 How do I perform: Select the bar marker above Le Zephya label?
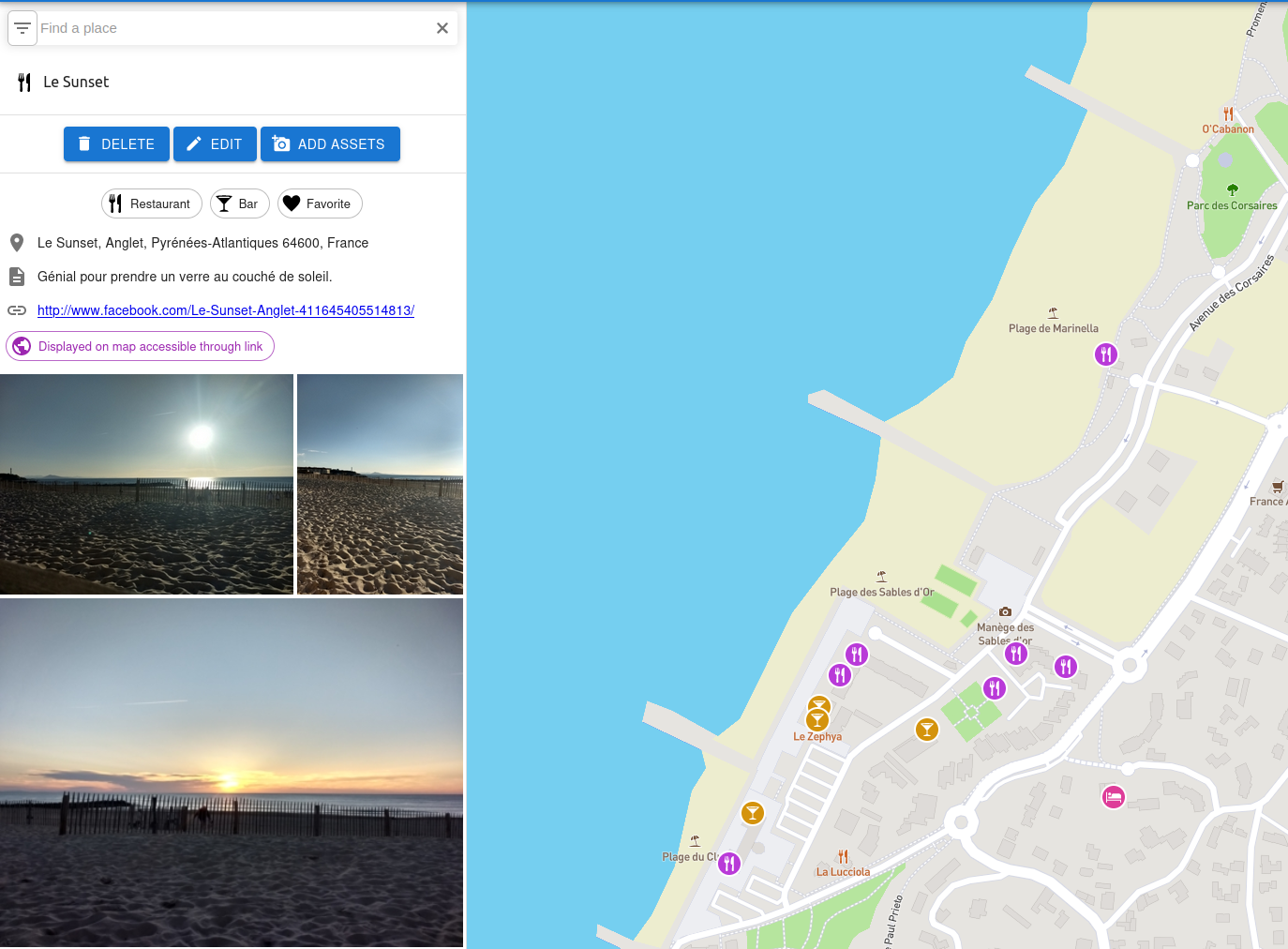[x=817, y=719]
